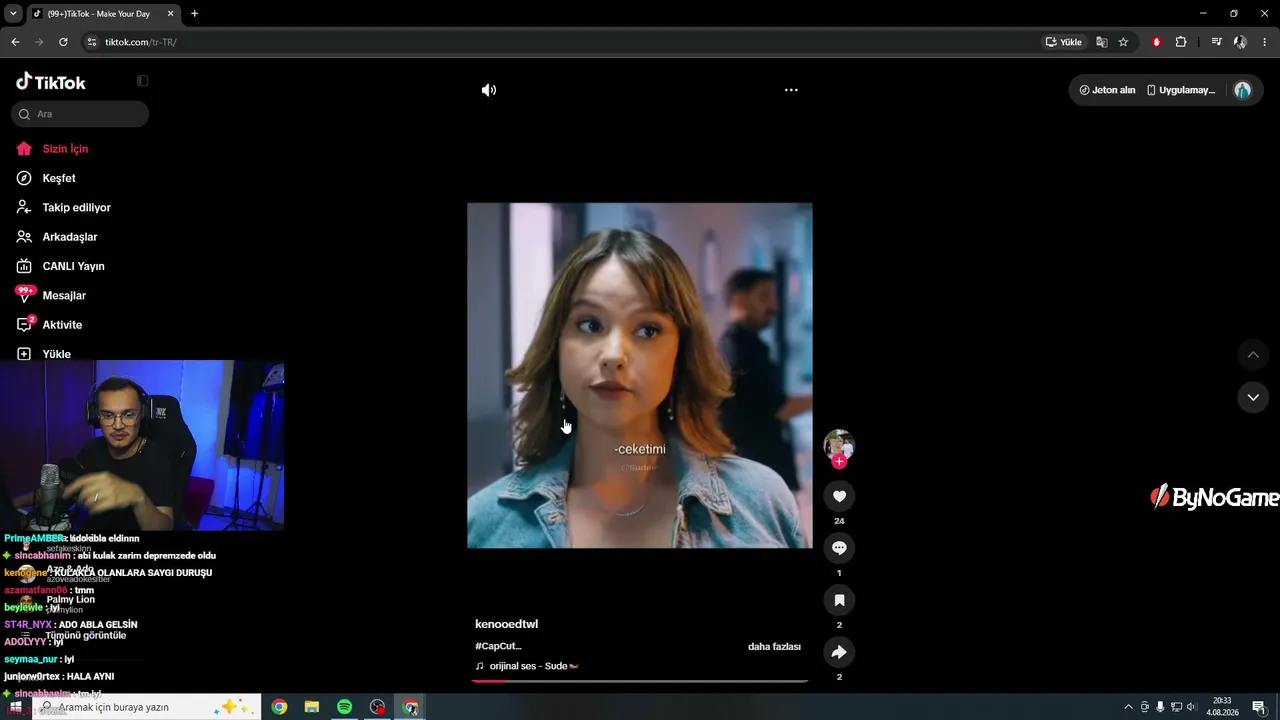Screen dimensions: 1280x720
Task: Open the Extensions puzzle menu
Action: [1181, 42]
